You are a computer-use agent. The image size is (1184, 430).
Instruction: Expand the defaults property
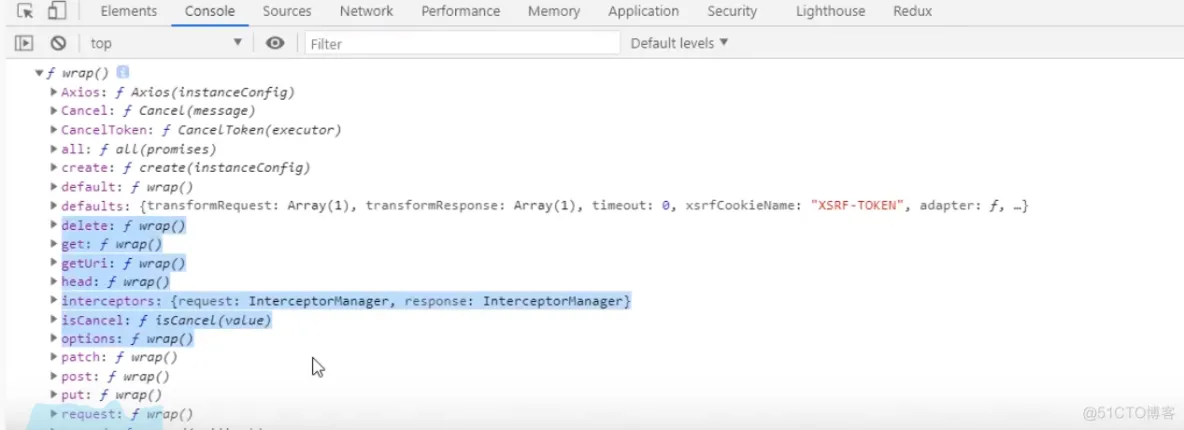click(54, 206)
